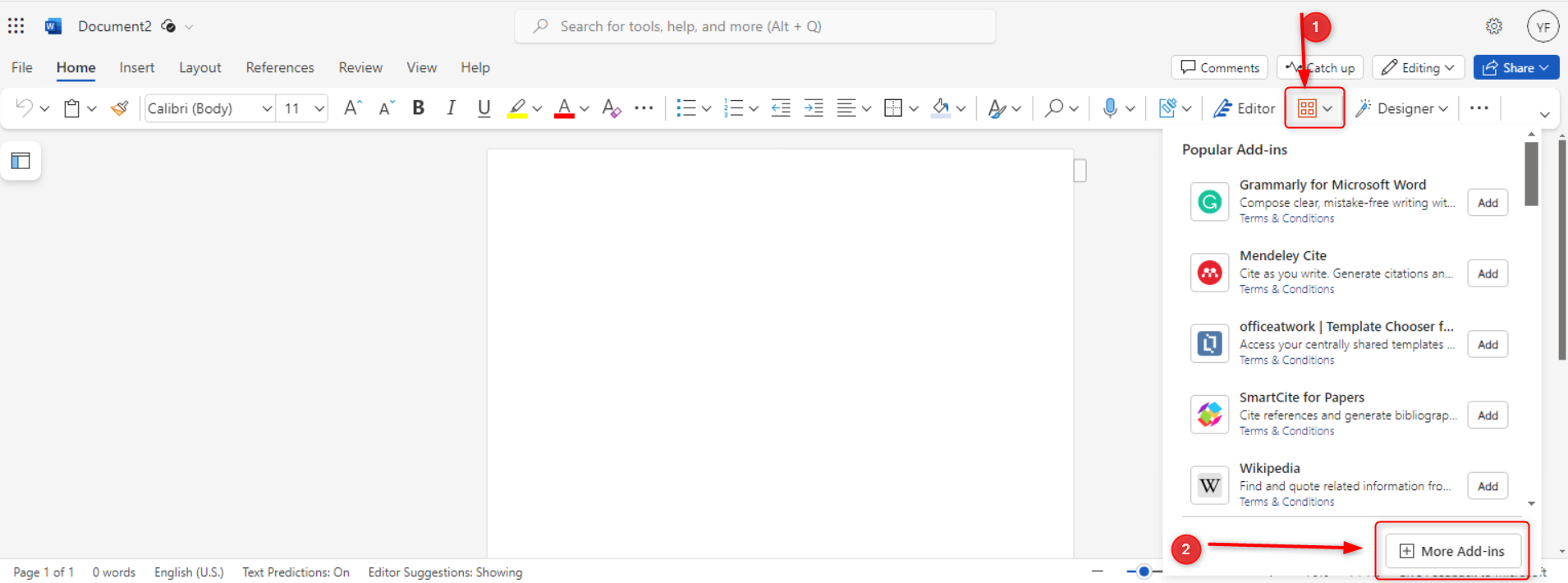Click the search box for tools and help
Image resolution: width=1568 pixels, height=583 pixels.
(x=755, y=26)
